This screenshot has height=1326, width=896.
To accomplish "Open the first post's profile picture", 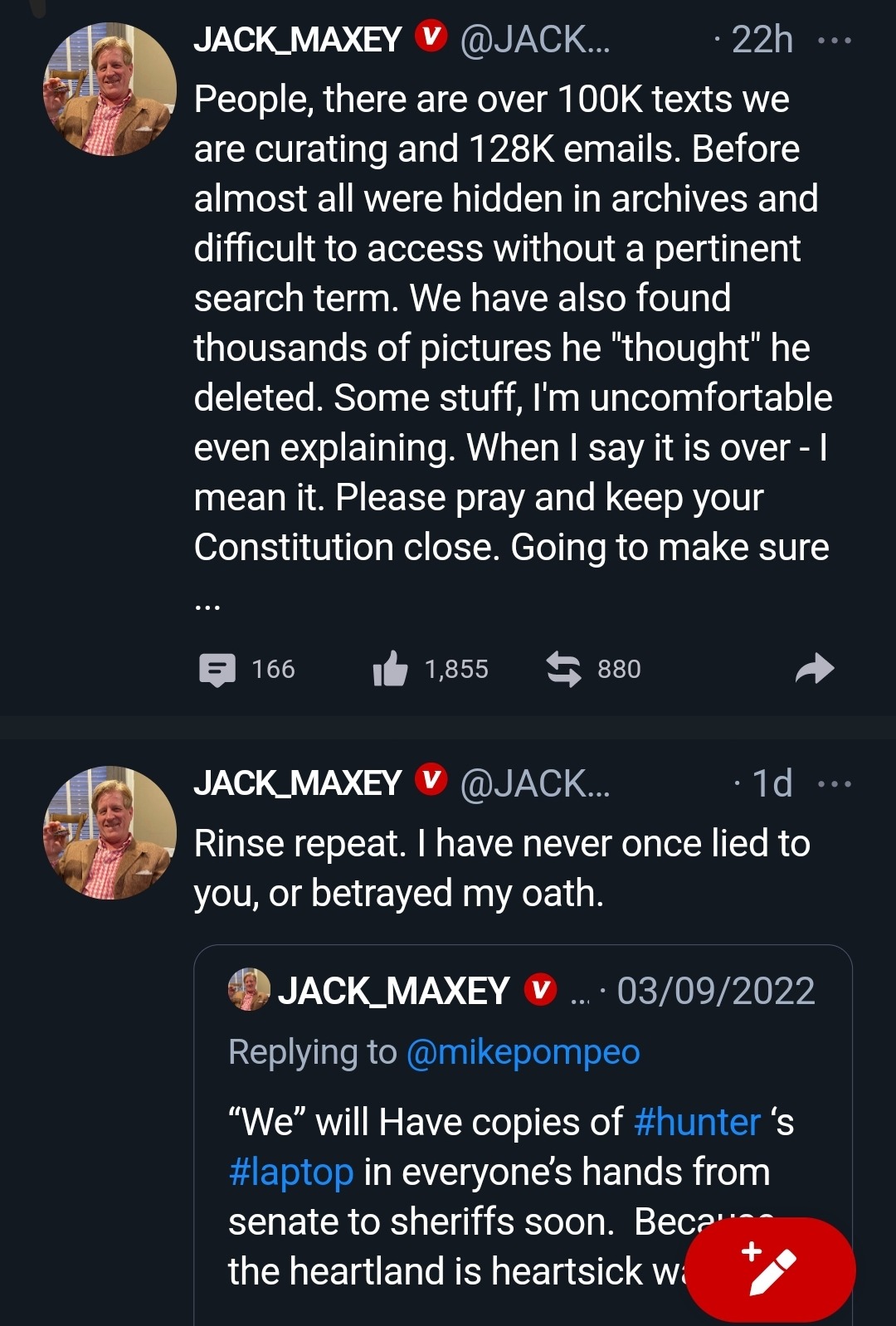I will (110, 90).
